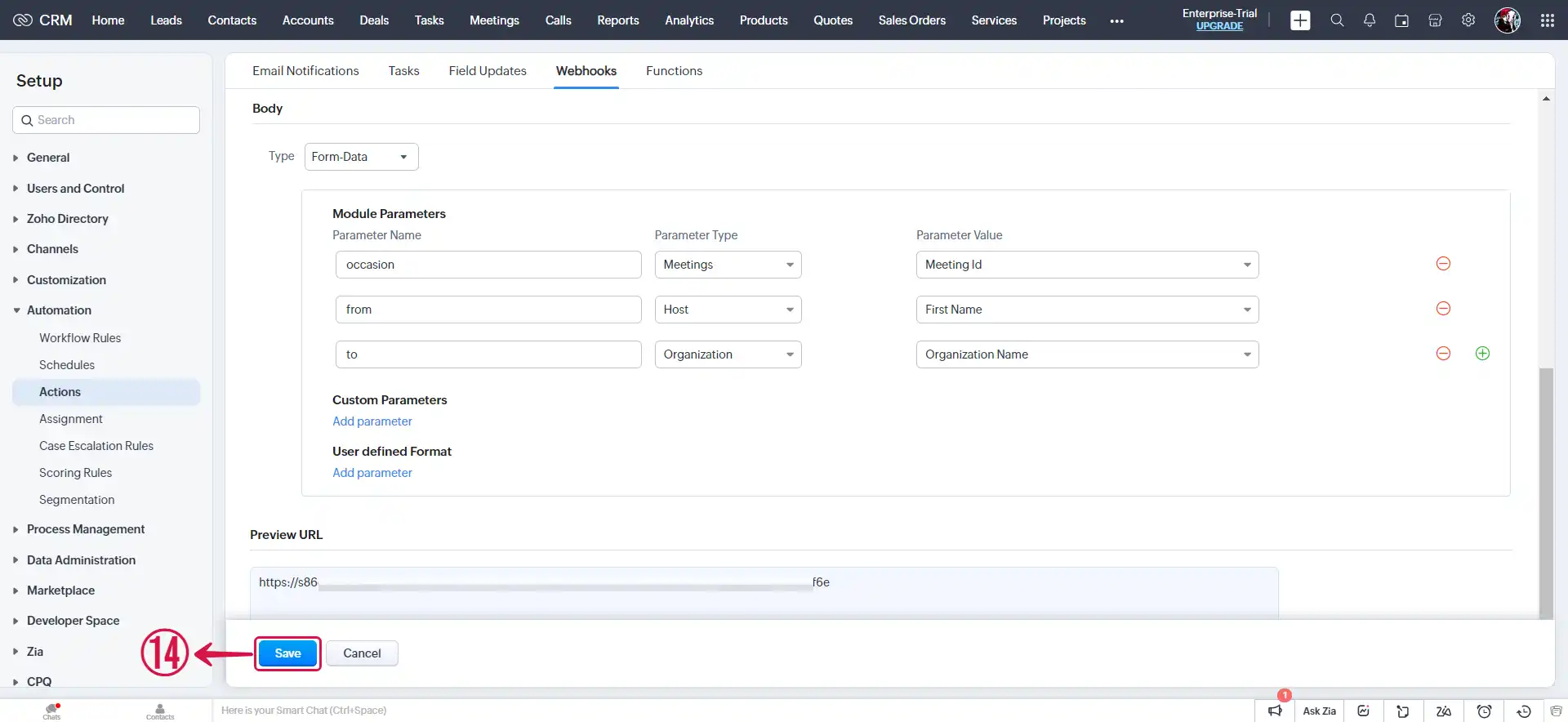The image size is (1568, 722).
Task: Open the calendar icon in top bar
Action: pos(1401,20)
